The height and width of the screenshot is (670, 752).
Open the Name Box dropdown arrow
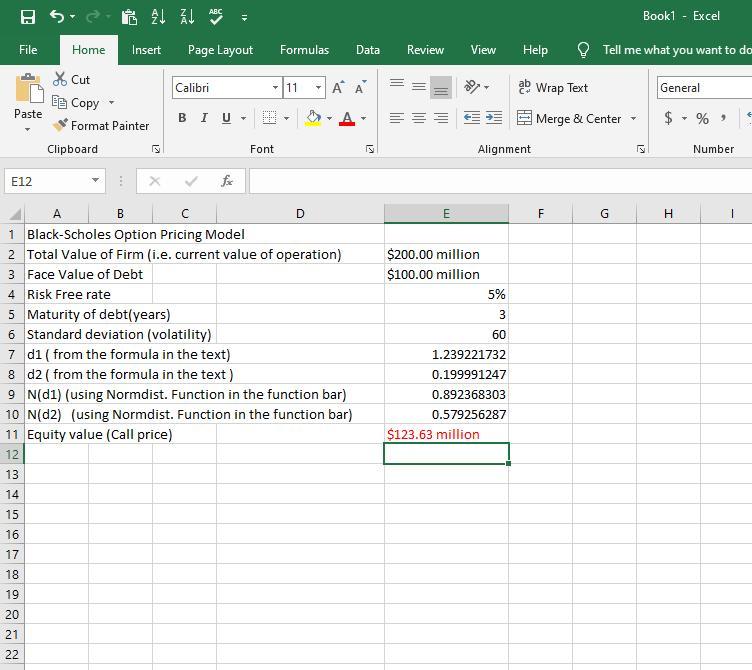pyautogui.click(x=95, y=181)
